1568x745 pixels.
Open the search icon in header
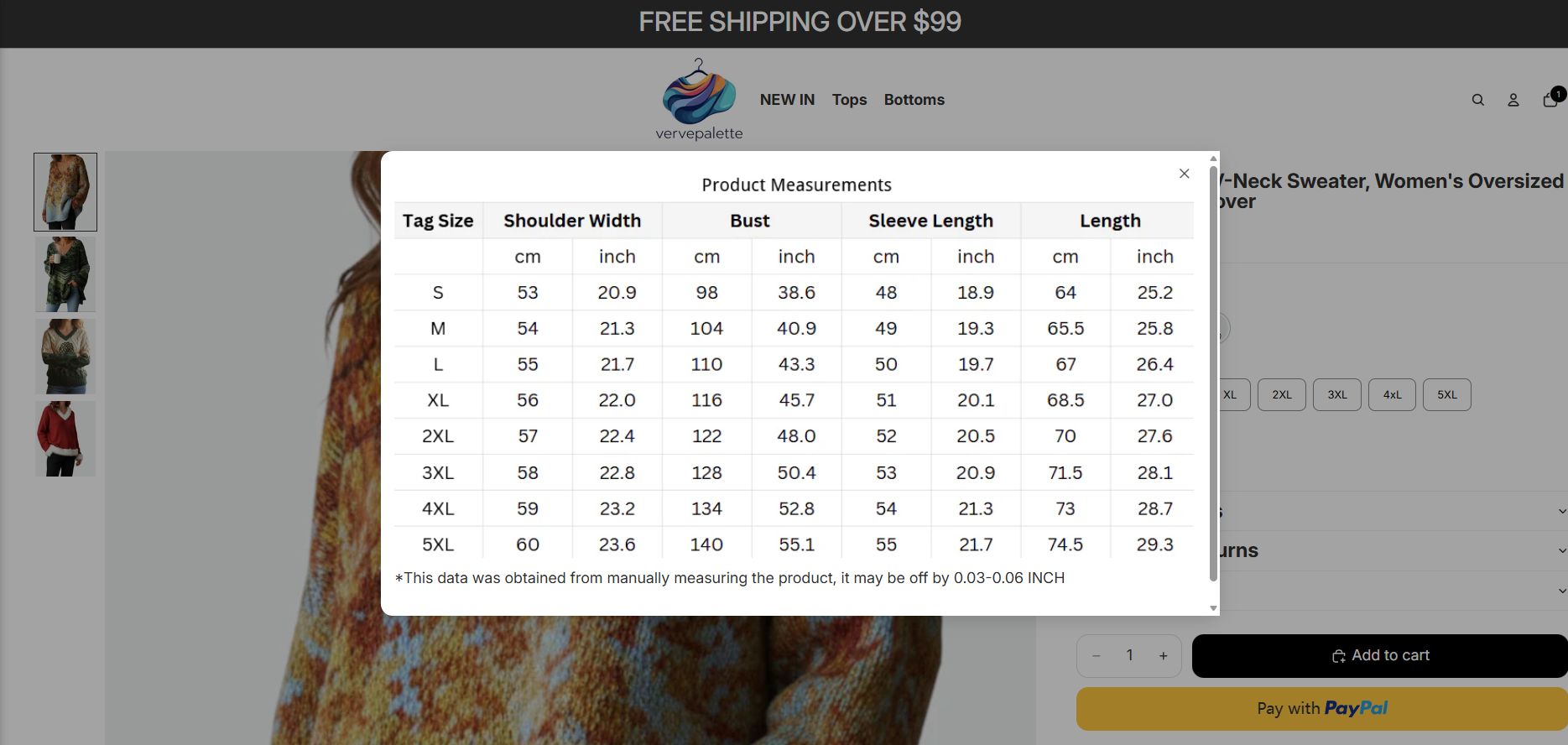[1477, 100]
